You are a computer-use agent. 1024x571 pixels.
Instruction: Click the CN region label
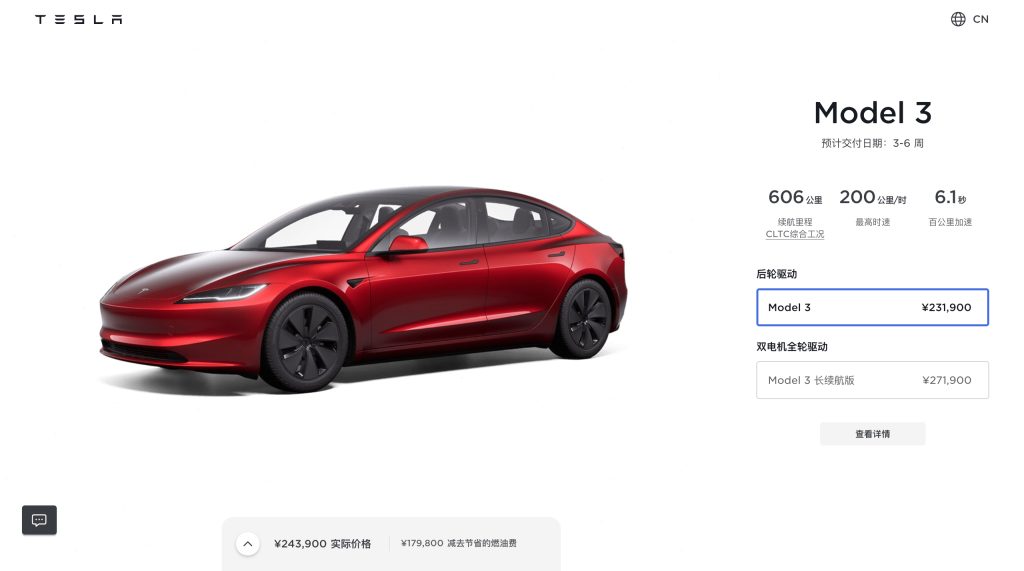[x=980, y=20]
